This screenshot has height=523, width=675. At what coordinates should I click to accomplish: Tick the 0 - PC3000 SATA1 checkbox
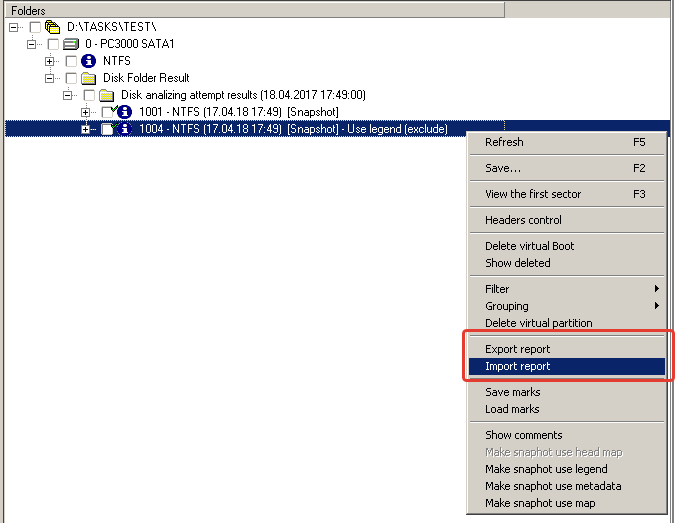(x=53, y=44)
